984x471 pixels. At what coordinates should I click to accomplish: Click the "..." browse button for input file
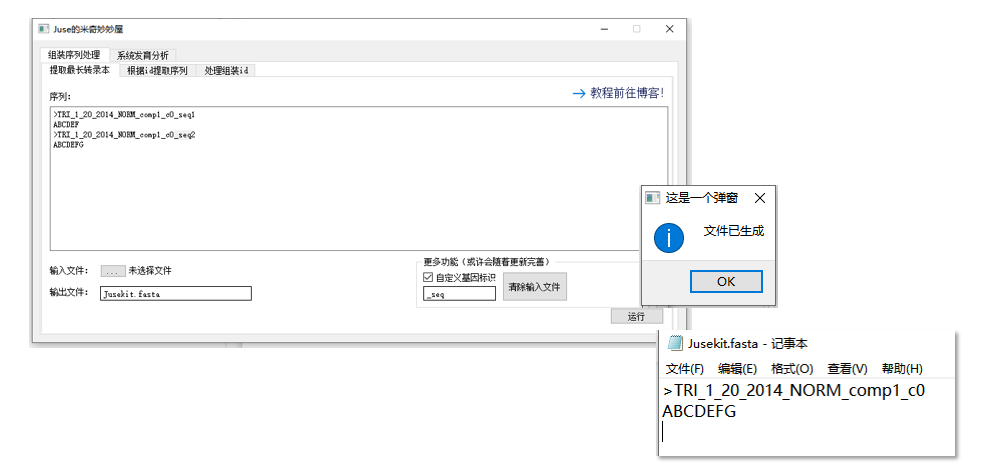113,271
